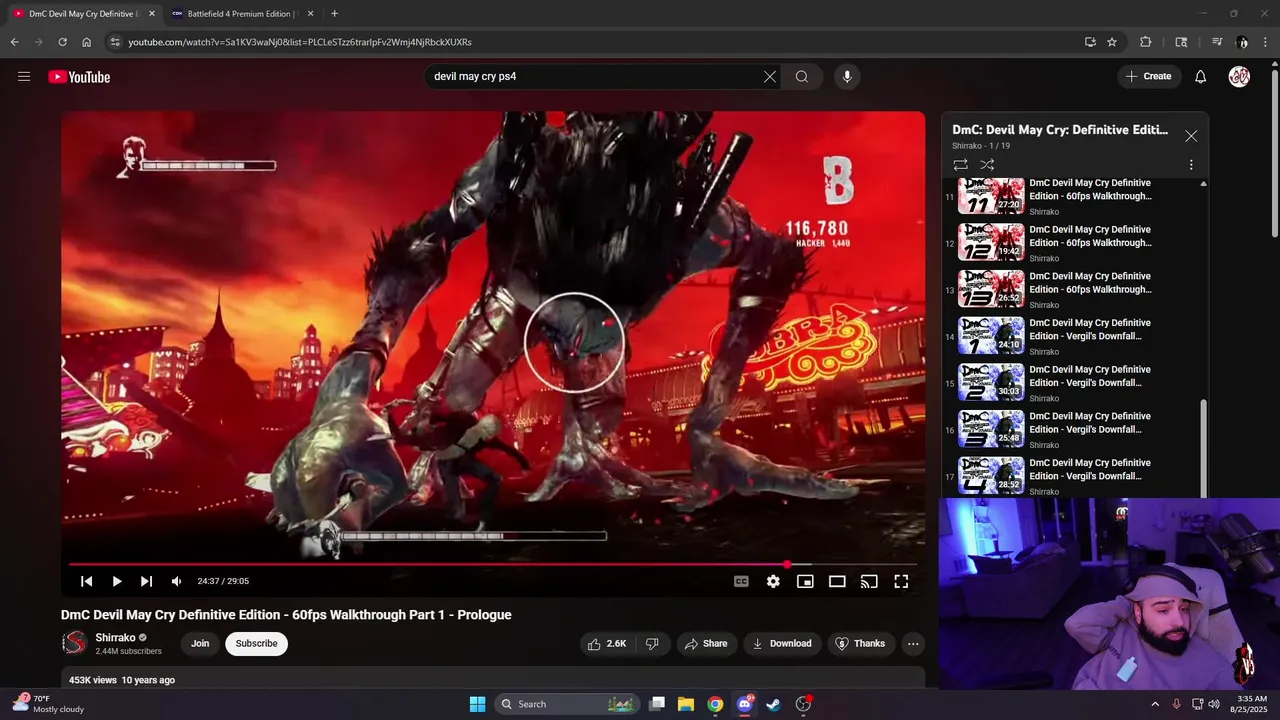This screenshot has height=720, width=1280.
Task: Start voice search with microphone
Action: coord(847,76)
